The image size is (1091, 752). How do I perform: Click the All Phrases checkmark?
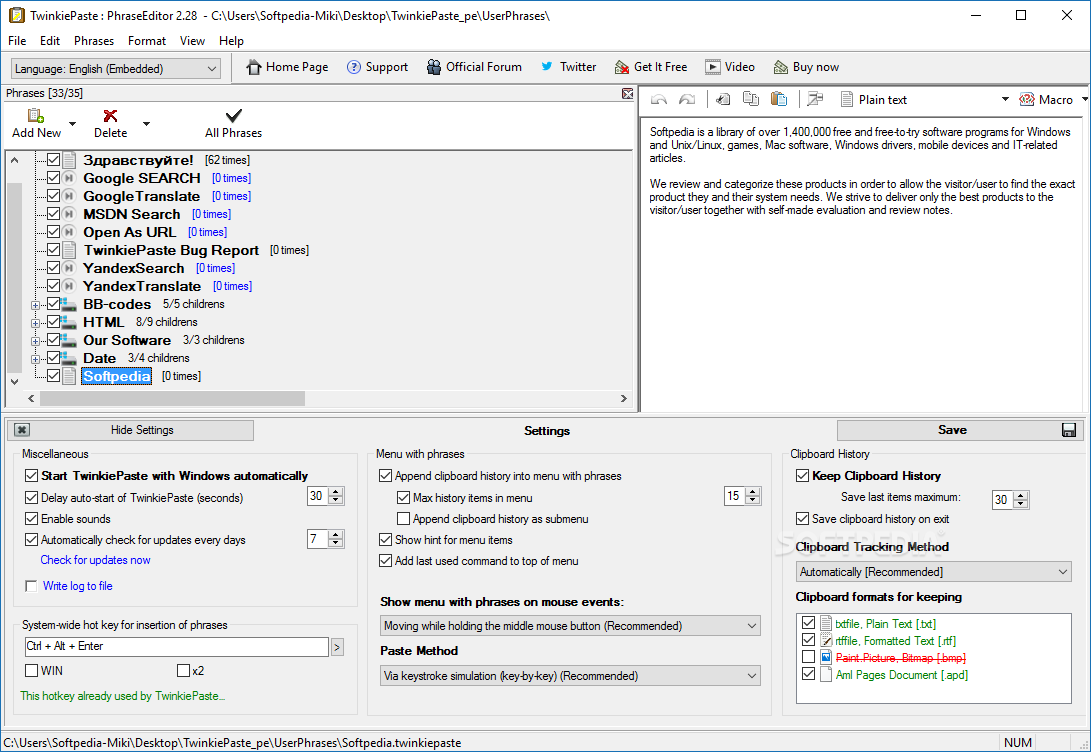[x=234, y=115]
